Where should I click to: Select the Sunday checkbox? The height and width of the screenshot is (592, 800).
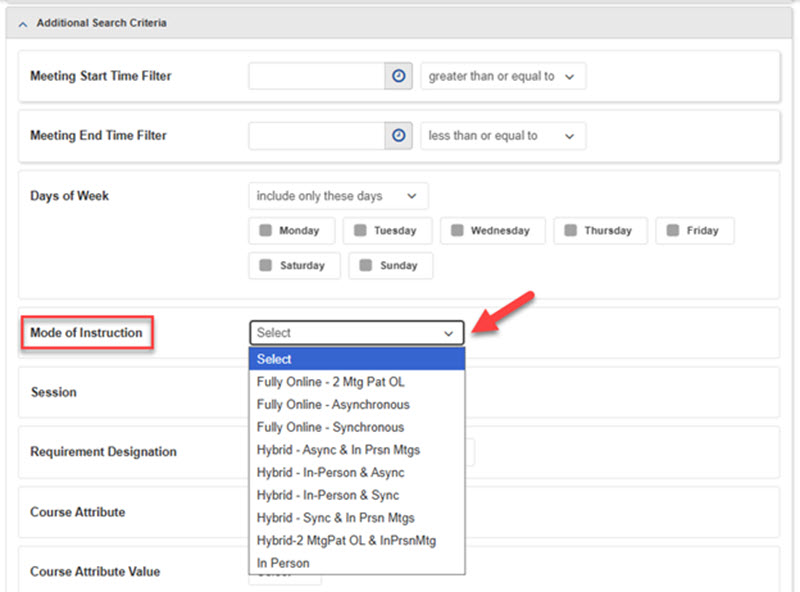(366, 266)
